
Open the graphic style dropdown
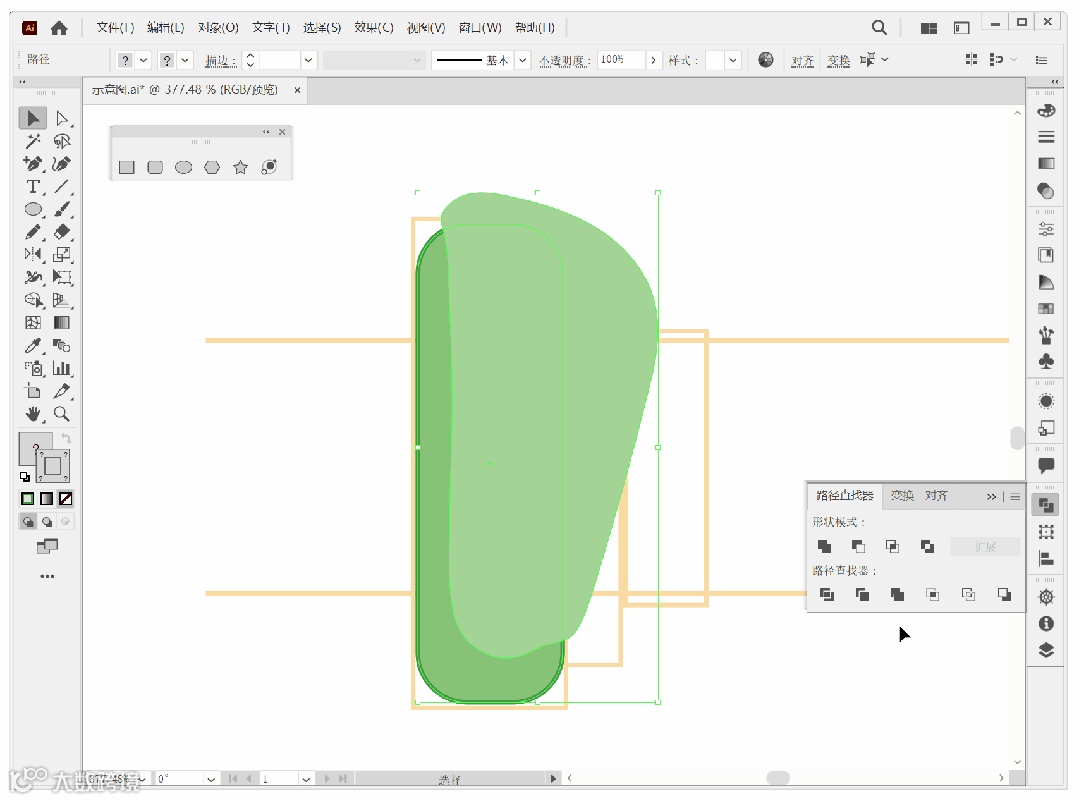(733, 61)
